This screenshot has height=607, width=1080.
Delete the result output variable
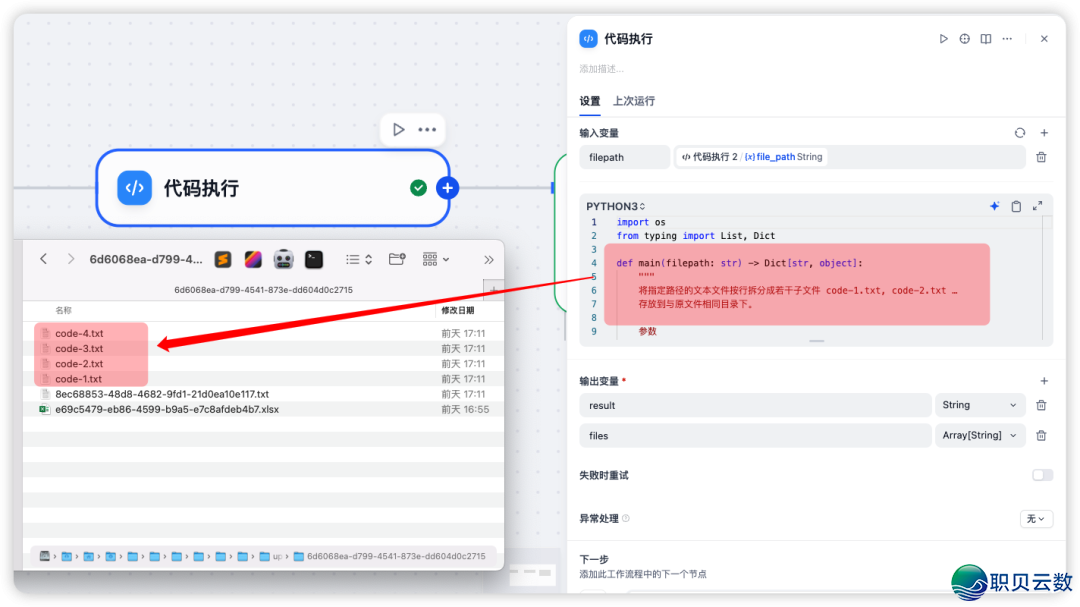coord(1041,405)
